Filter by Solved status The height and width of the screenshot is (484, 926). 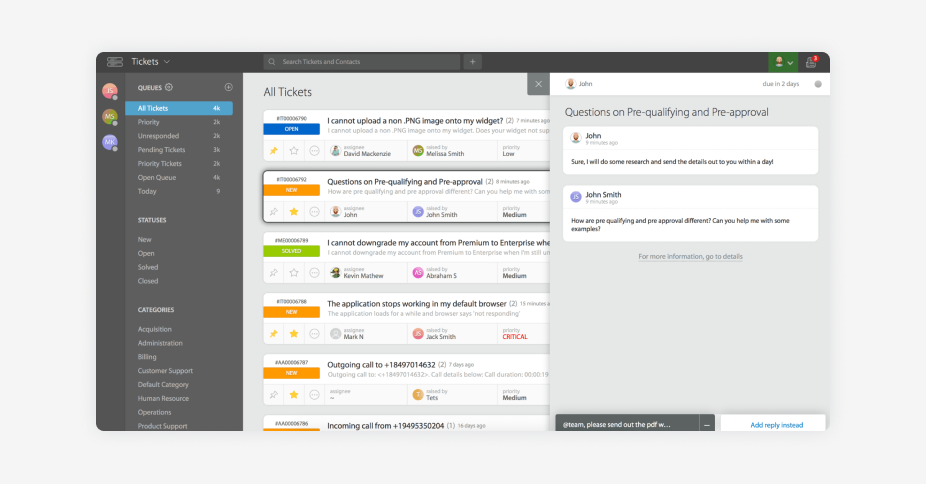[x=147, y=267]
